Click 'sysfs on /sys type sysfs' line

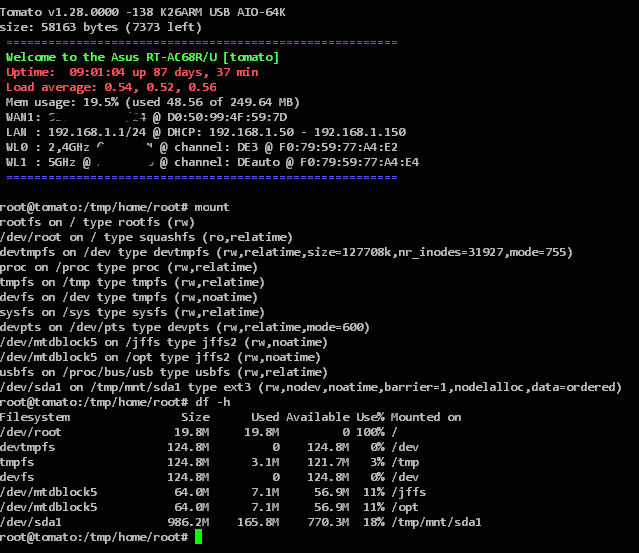132,313
